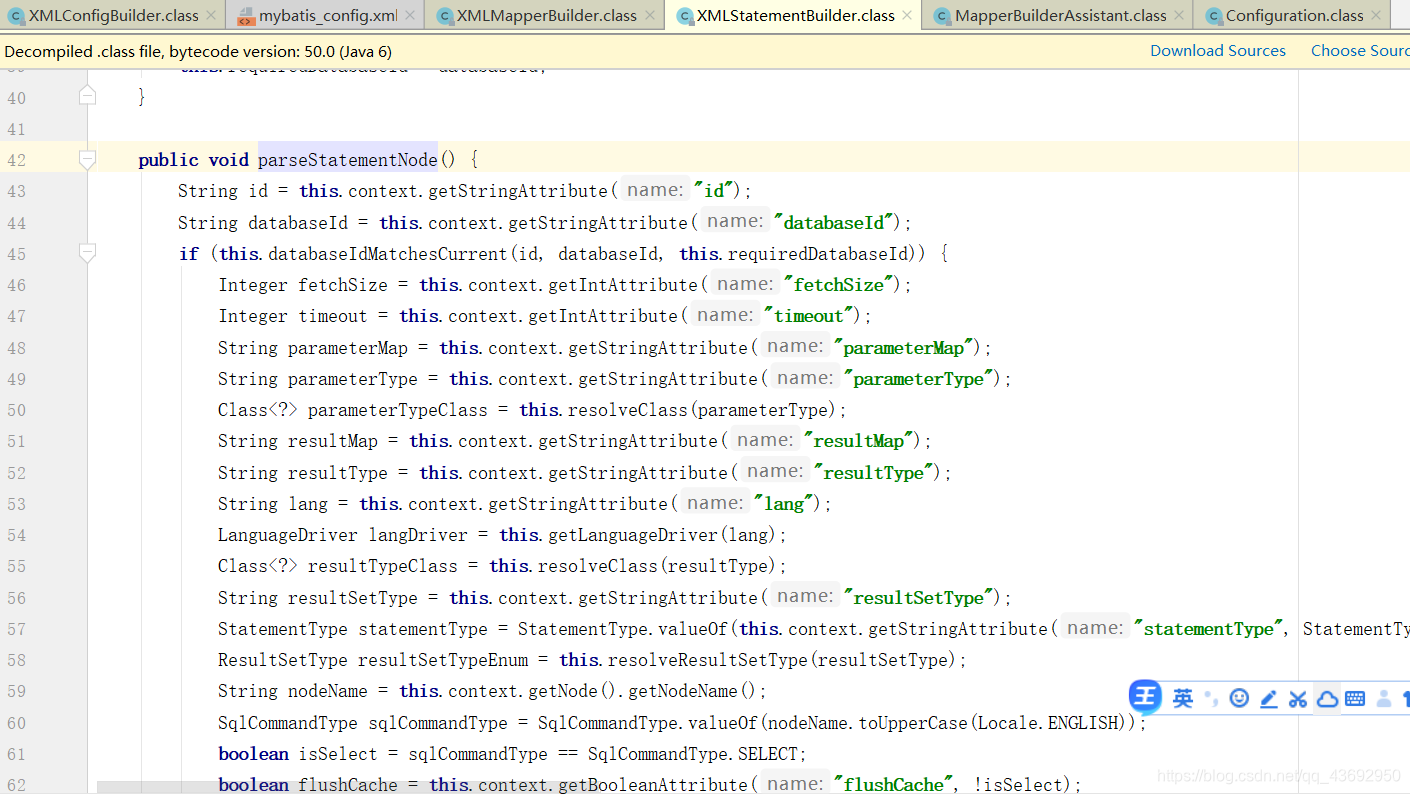The width and height of the screenshot is (1410, 794).
Task: Switch to the XMLConfigBuilder.class tab
Action: point(113,15)
